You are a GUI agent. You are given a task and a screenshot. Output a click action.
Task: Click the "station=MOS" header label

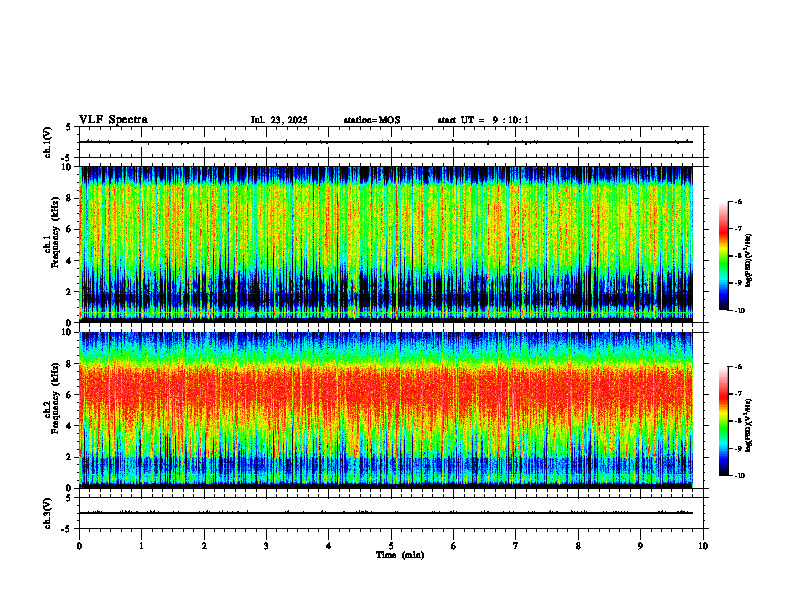[372, 120]
